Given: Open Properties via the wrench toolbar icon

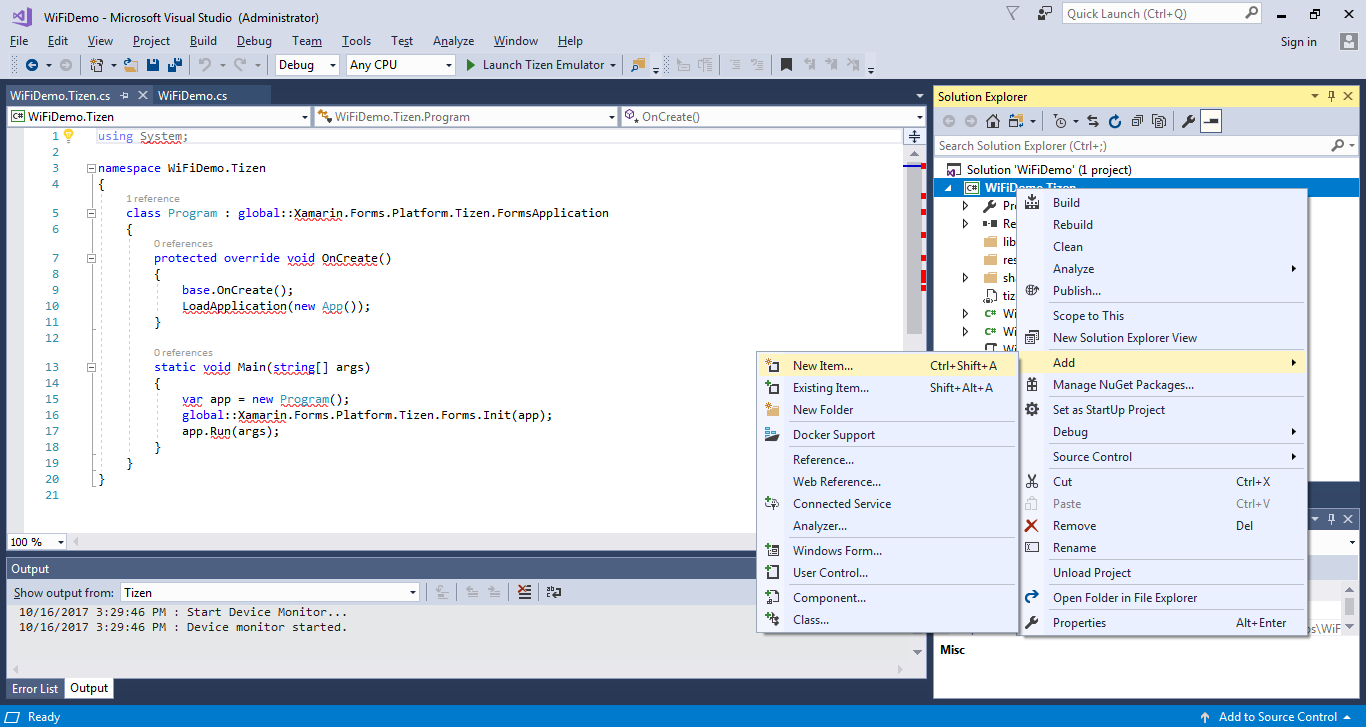Looking at the screenshot, I should [1188, 122].
